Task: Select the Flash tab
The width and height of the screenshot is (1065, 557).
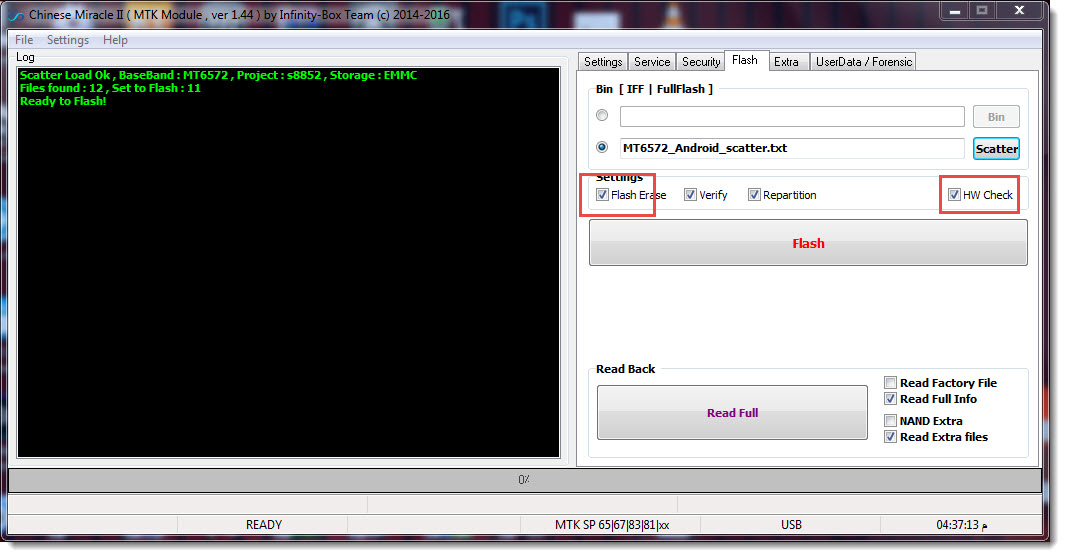Action: point(745,60)
